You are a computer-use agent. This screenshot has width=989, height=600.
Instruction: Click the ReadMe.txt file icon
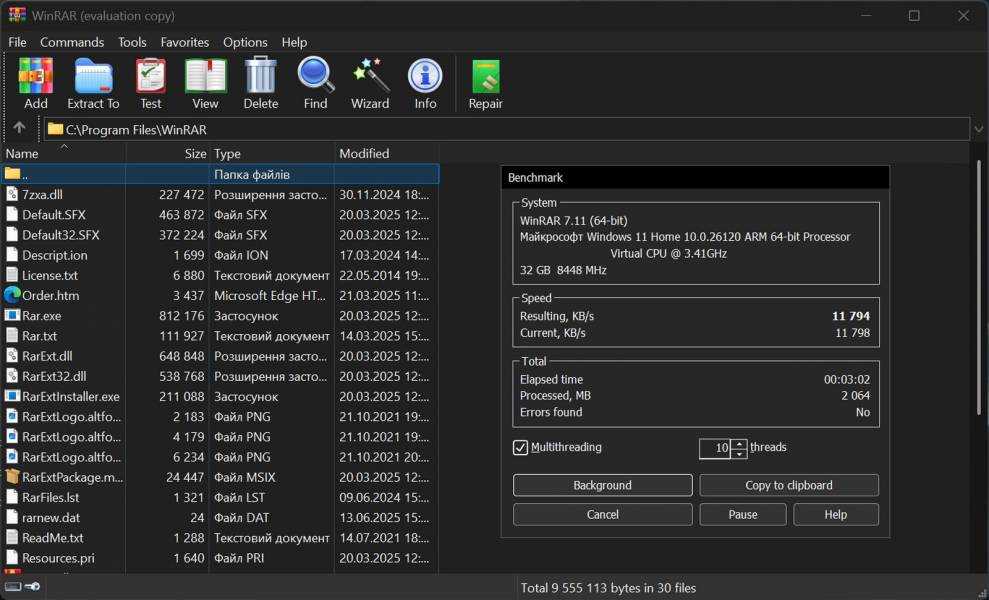(x=12, y=538)
